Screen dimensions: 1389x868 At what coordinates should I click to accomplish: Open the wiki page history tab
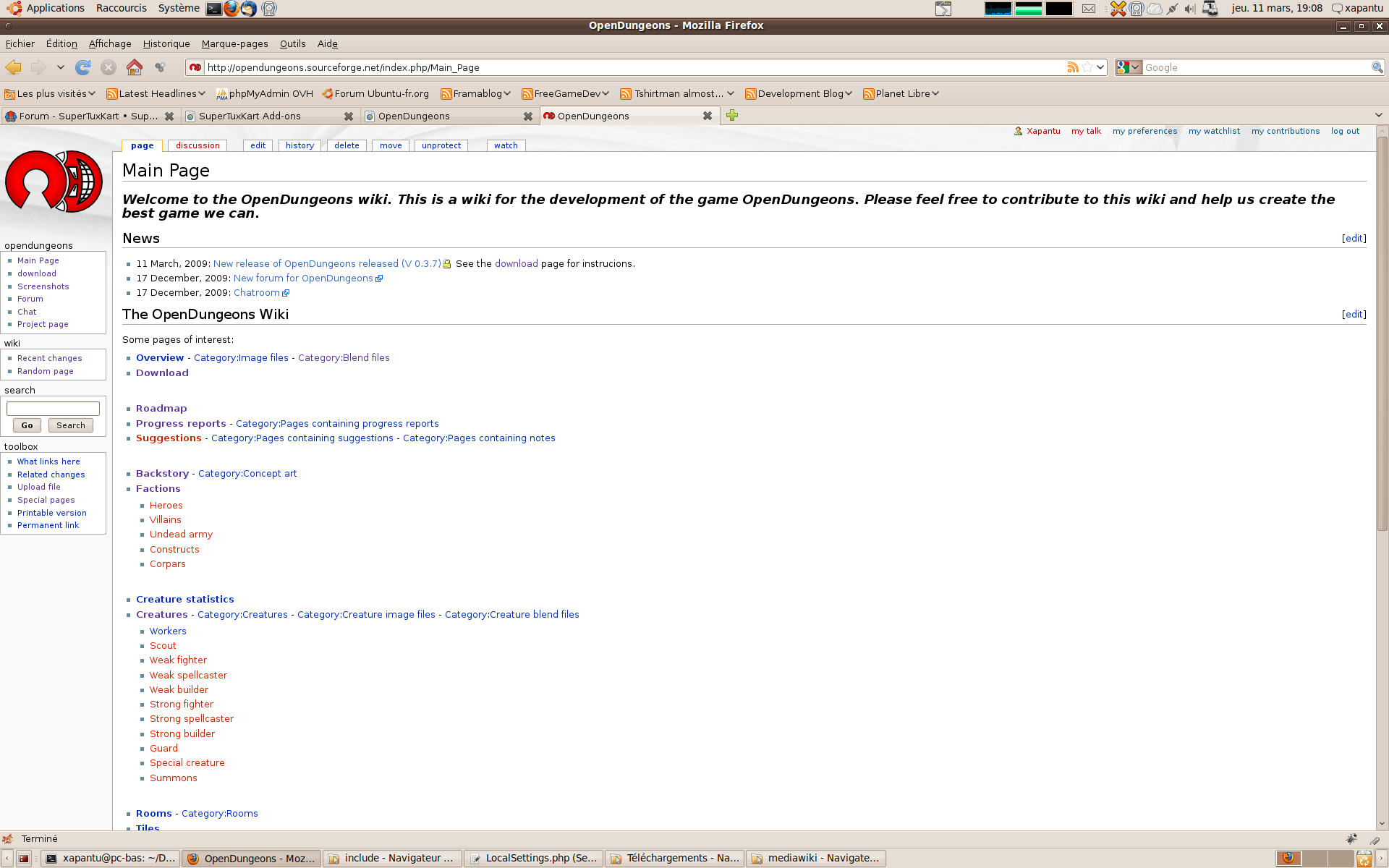[x=300, y=145]
